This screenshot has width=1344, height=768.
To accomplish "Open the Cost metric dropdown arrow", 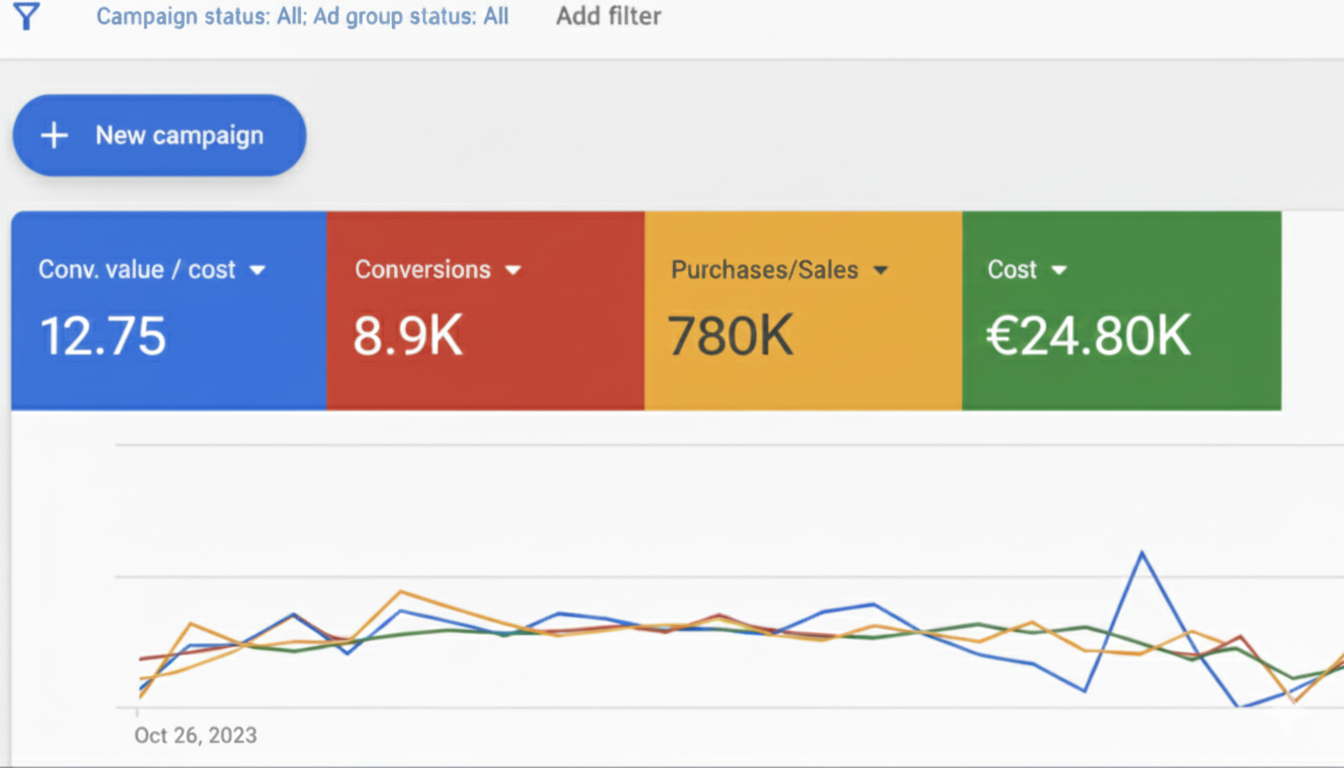I will (1059, 270).
